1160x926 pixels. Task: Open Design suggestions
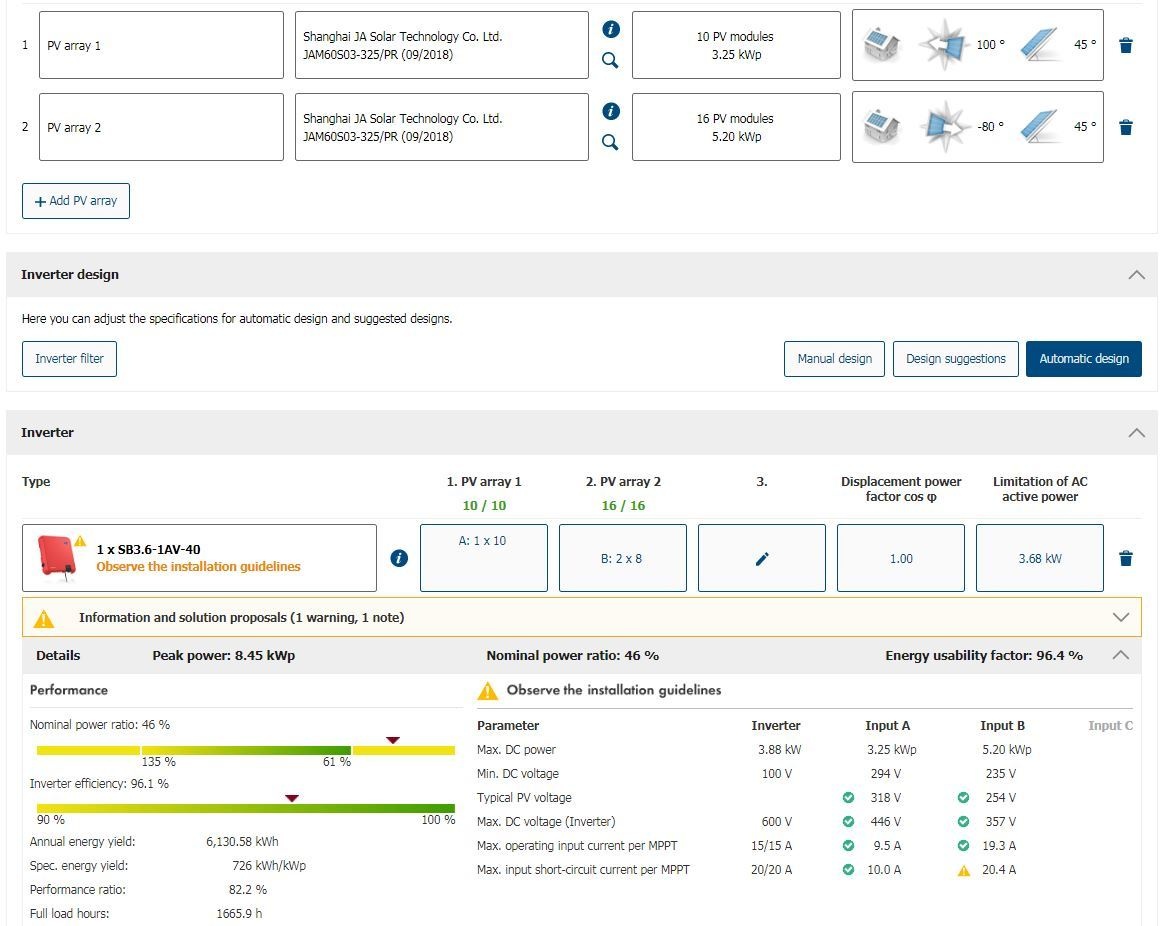[x=955, y=359]
